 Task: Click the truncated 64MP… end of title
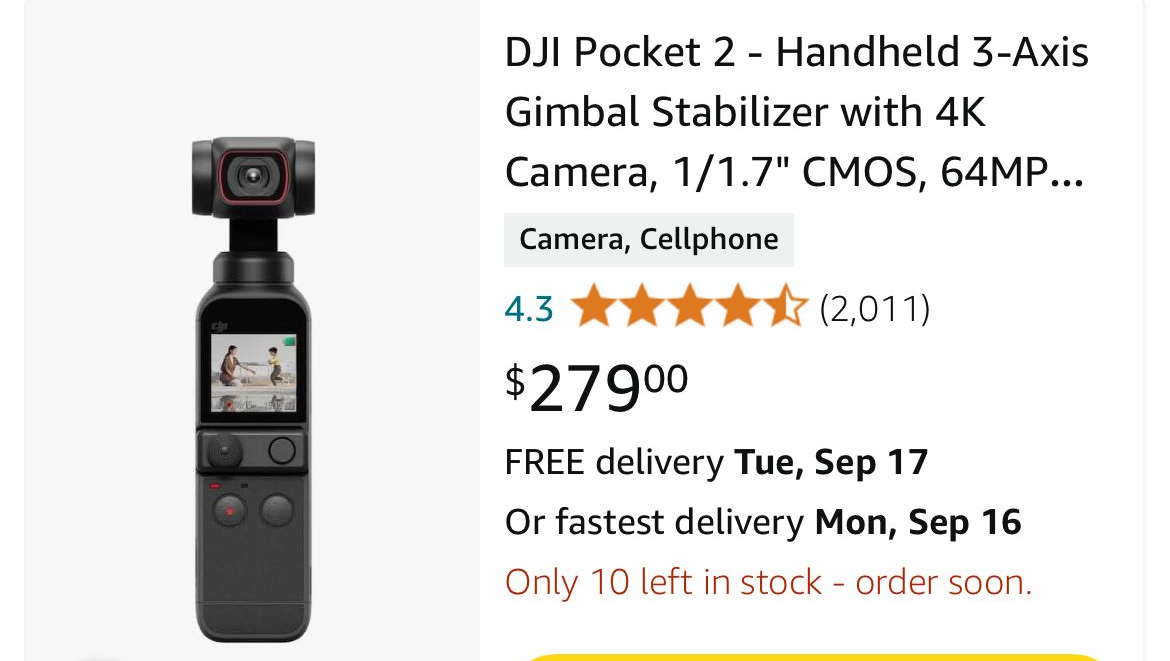[x=1012, y=172]
